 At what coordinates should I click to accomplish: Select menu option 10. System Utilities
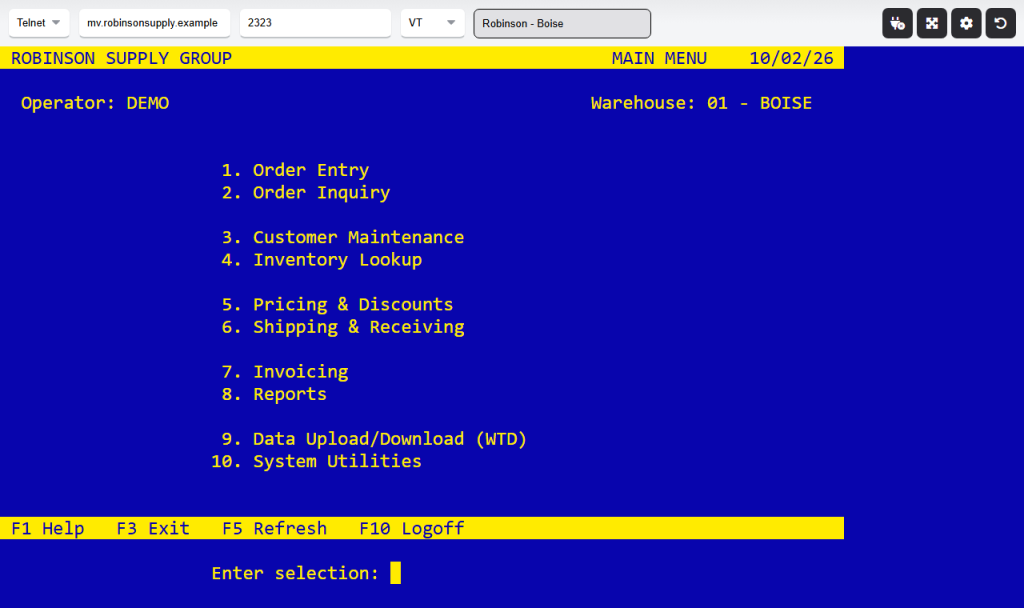(x=317, y=462)
